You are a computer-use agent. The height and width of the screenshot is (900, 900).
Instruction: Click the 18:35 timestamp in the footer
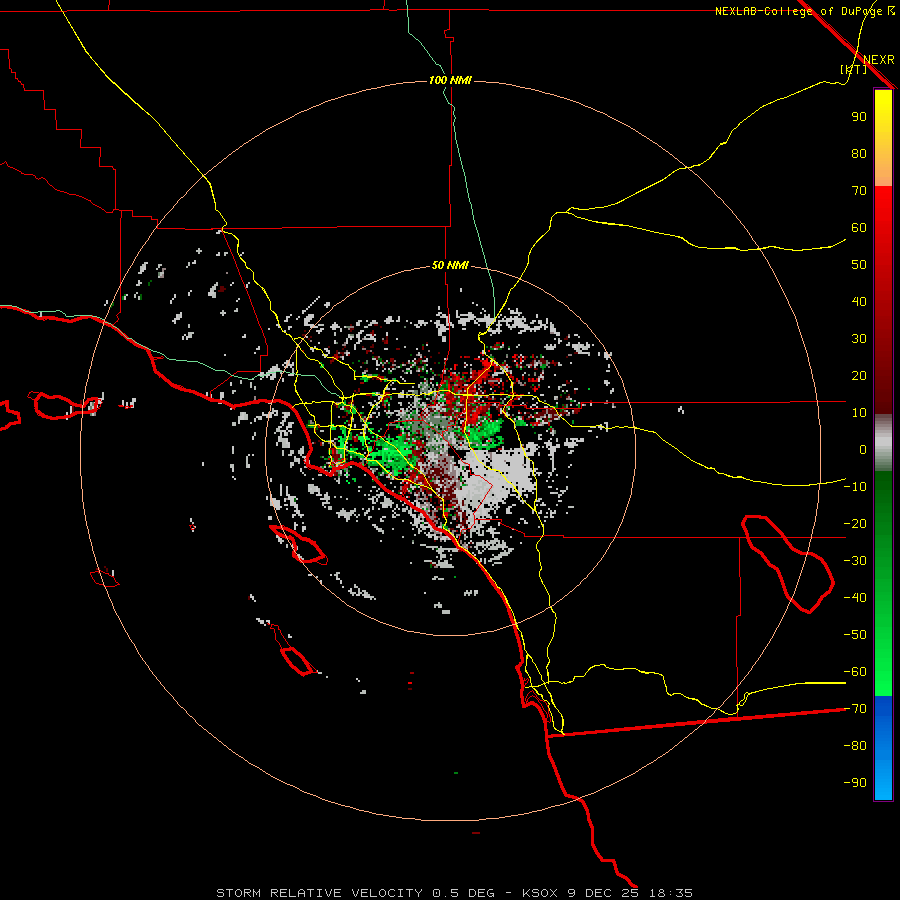[x=672, y=893]
